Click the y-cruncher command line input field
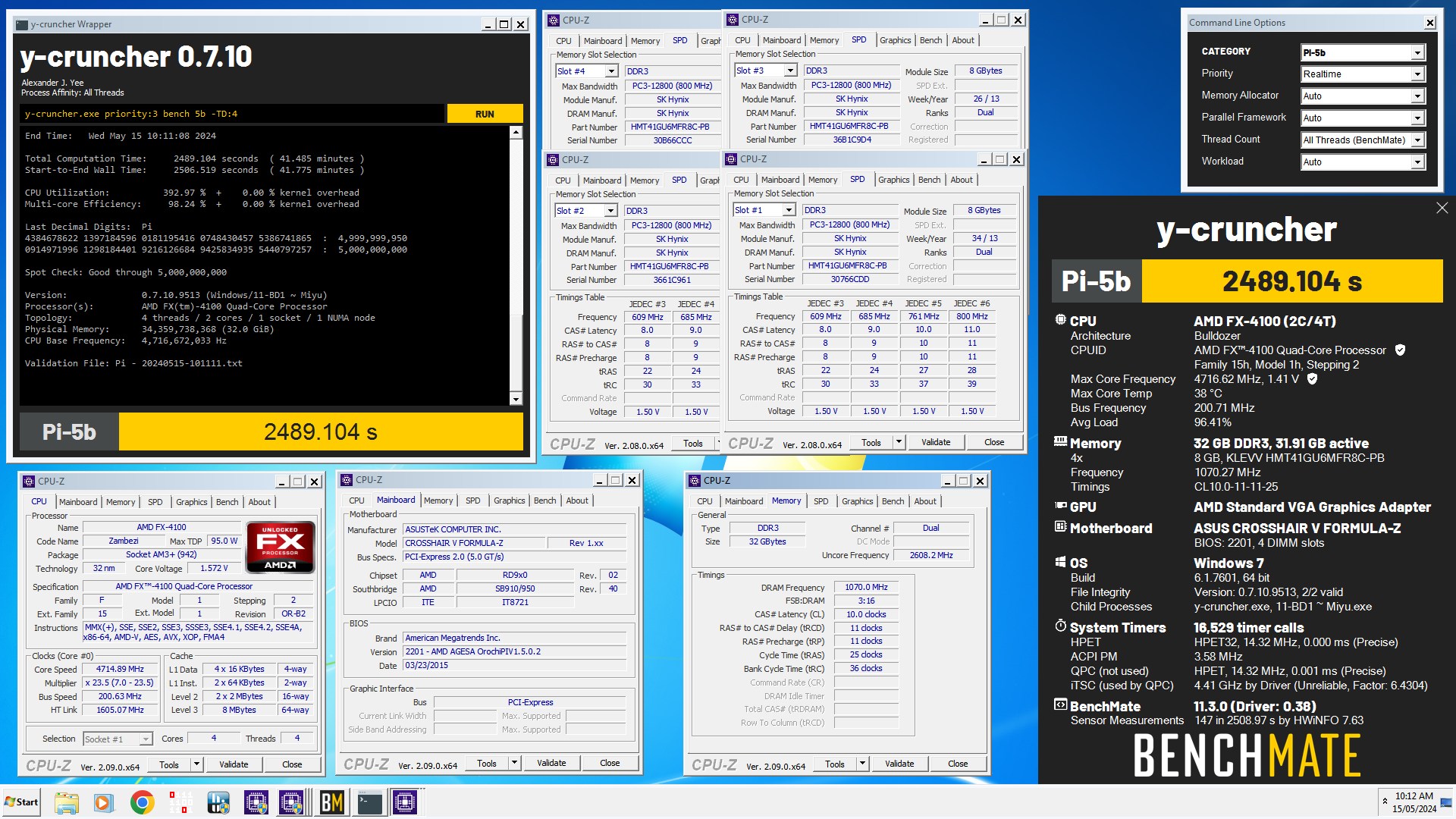This screenshot has width=1456, height=819. click(x=232, y=114)
